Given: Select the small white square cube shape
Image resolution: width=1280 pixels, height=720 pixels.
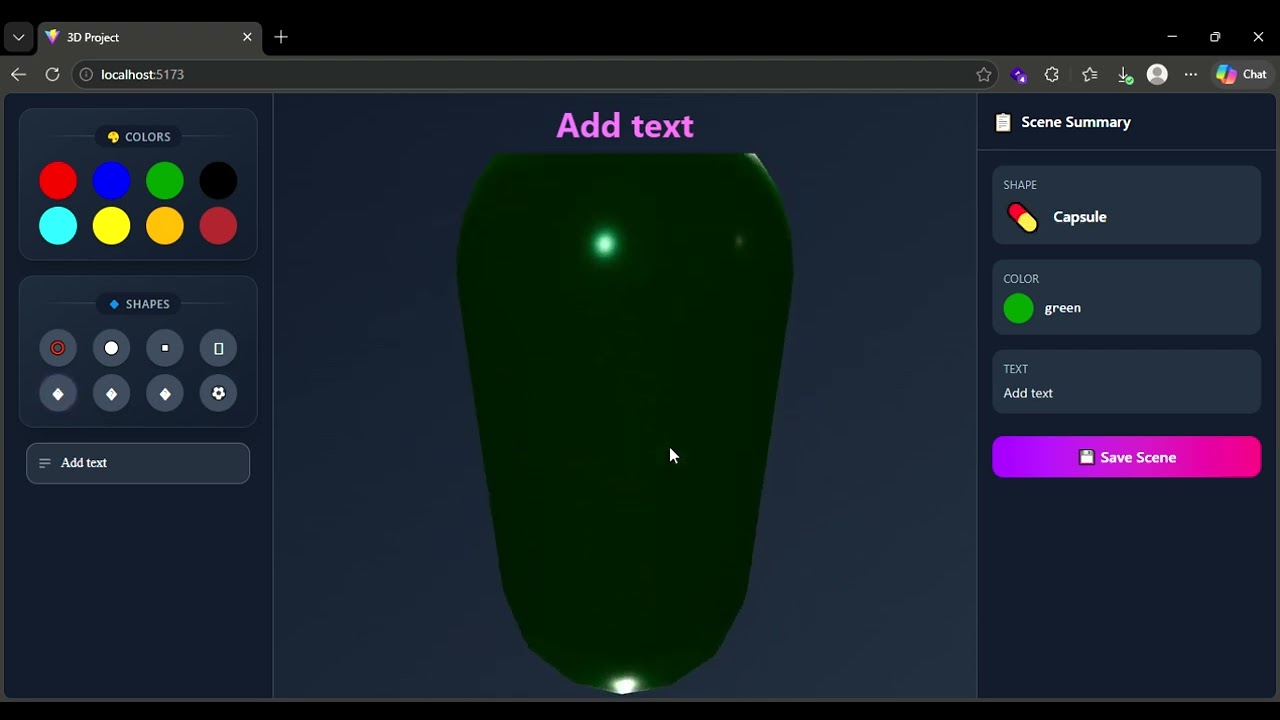Looking at the screenshot, I should point(165,348).
